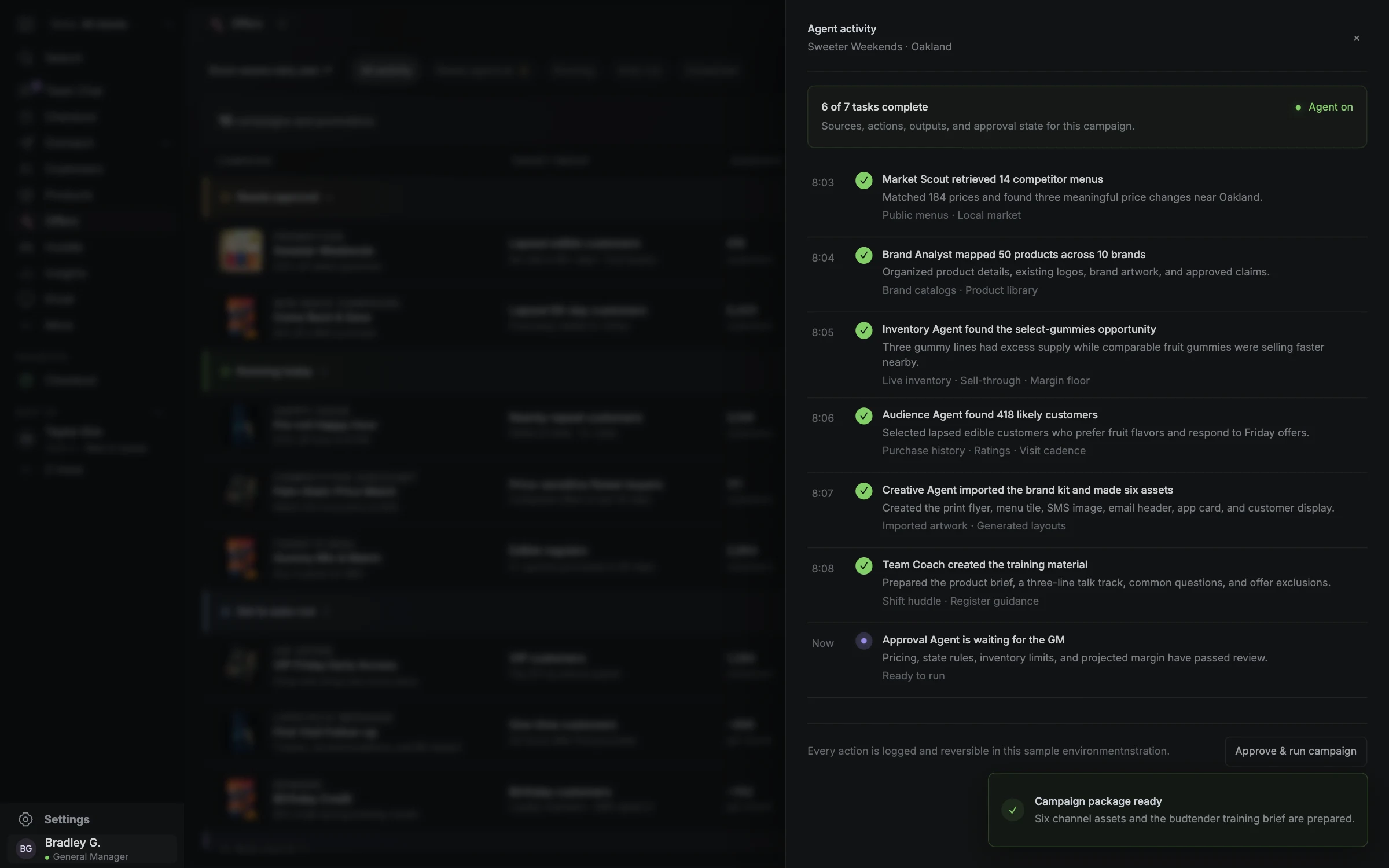Select the 'Market Scout retrieved 14 competitor menus' title
The height and width of the screenshot is (868, 1389).
tap(992, 179)
